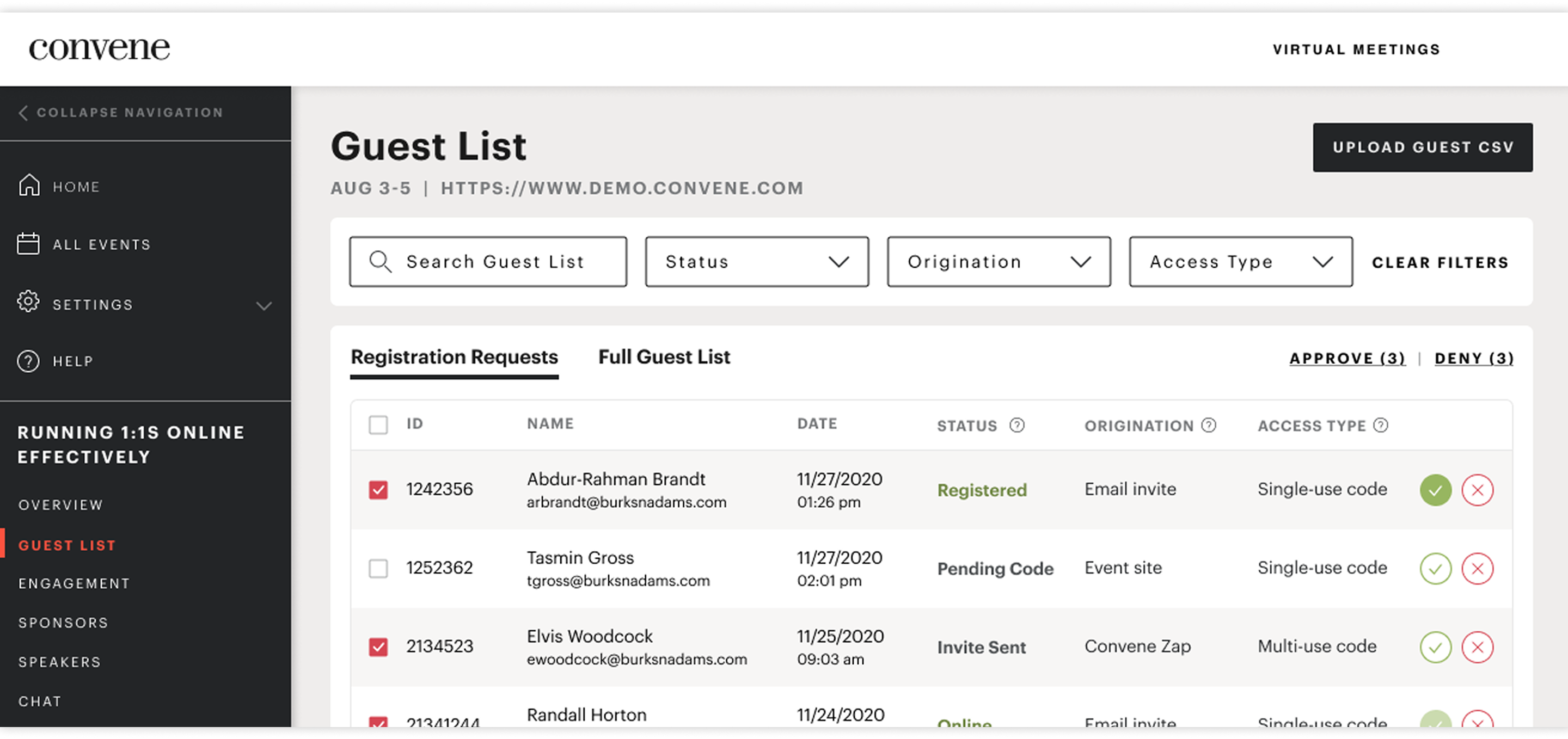Deny Elvis Woodcock with red X
The image size is (1568, 739).
[1477, 647]
